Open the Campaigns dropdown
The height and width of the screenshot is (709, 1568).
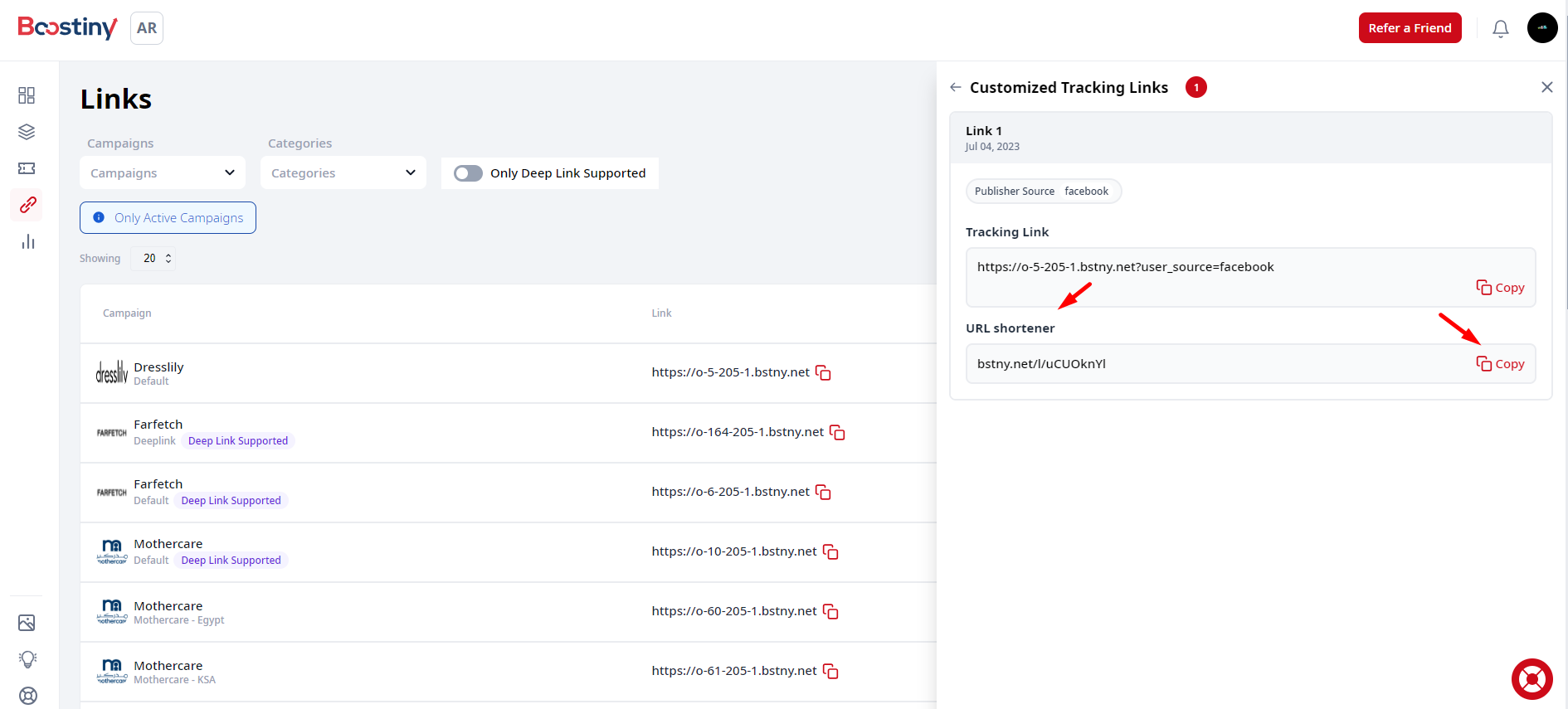tap(163, 172)
